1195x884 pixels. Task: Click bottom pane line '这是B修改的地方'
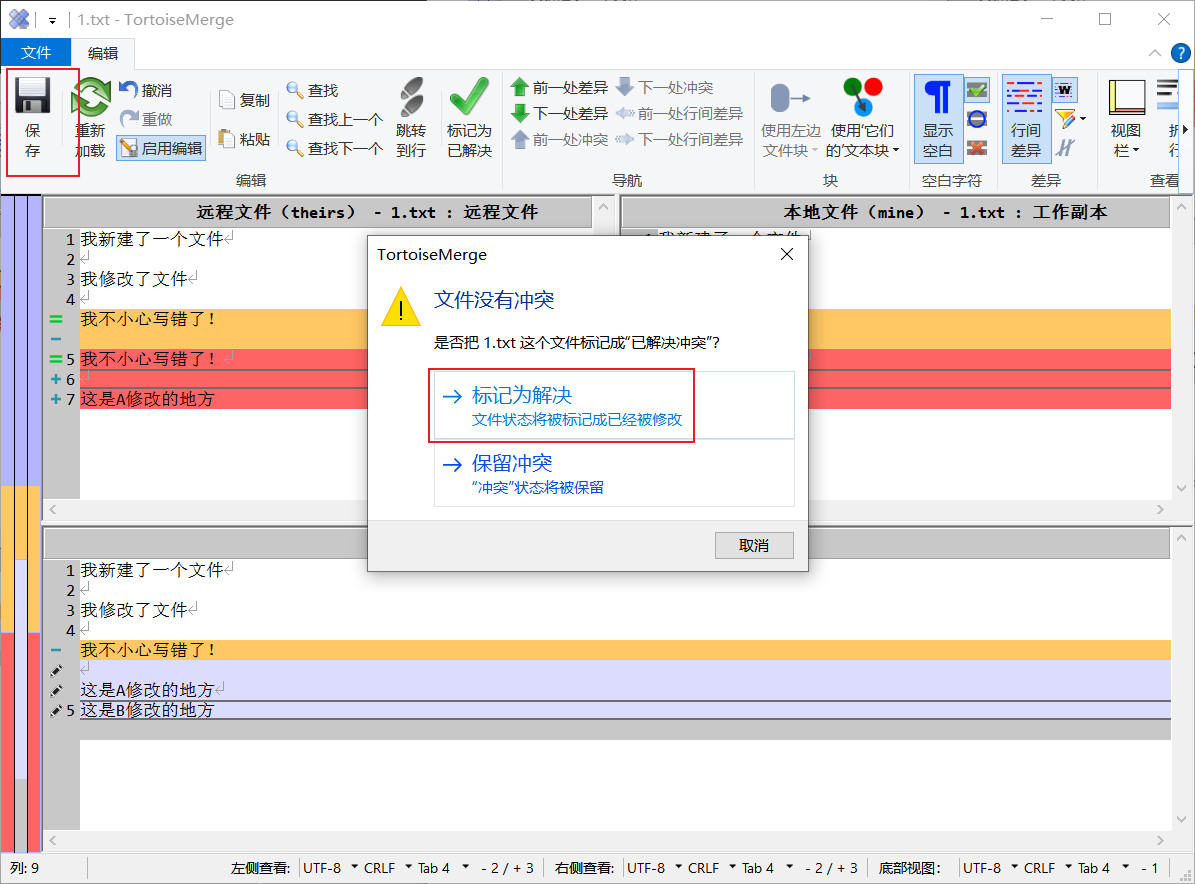[x=147, y=710]
